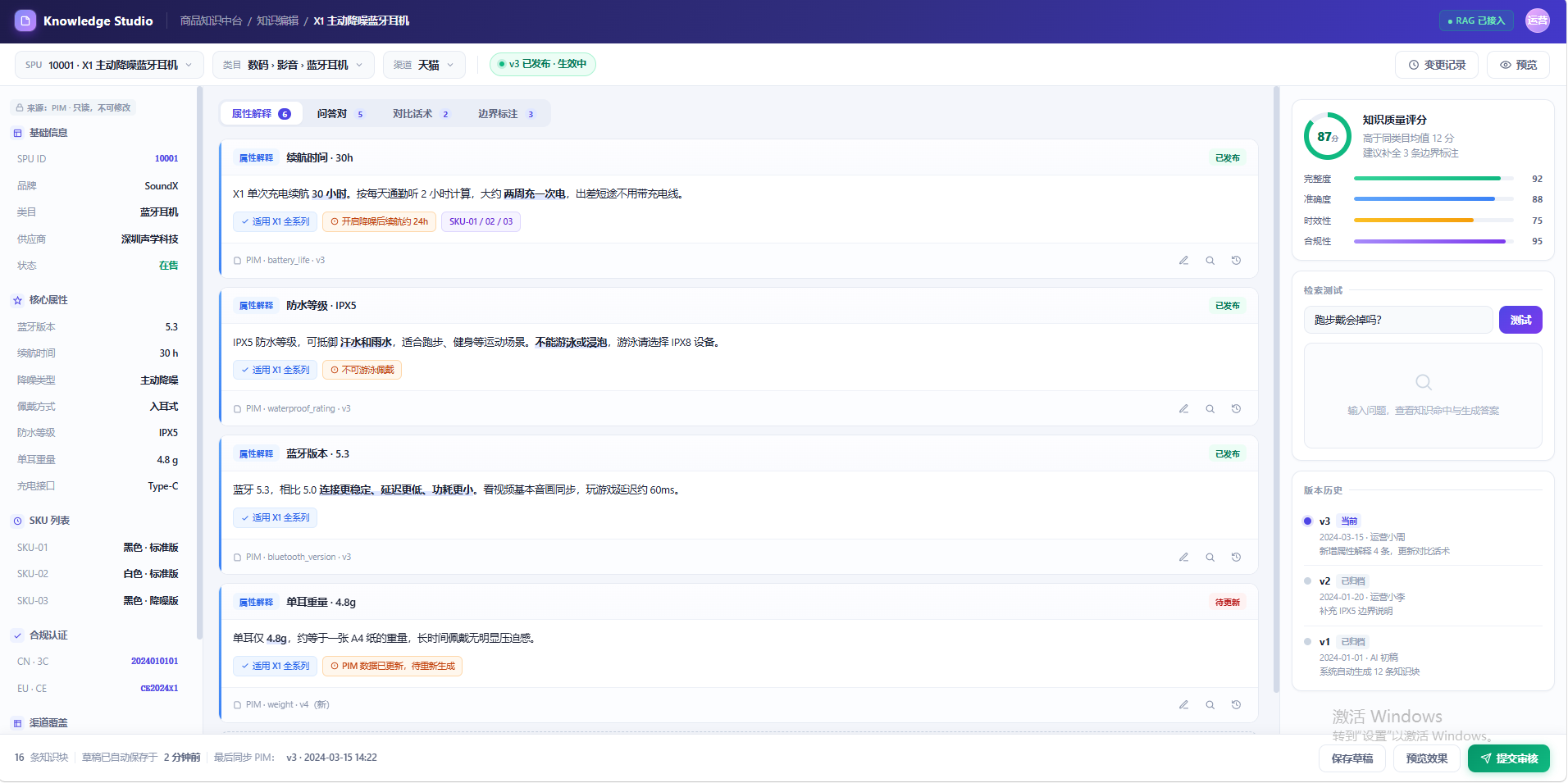Click the 完整度 score progress bar
The height and width of the screenshot is (783, 1568).
(x=1434, y=179)
